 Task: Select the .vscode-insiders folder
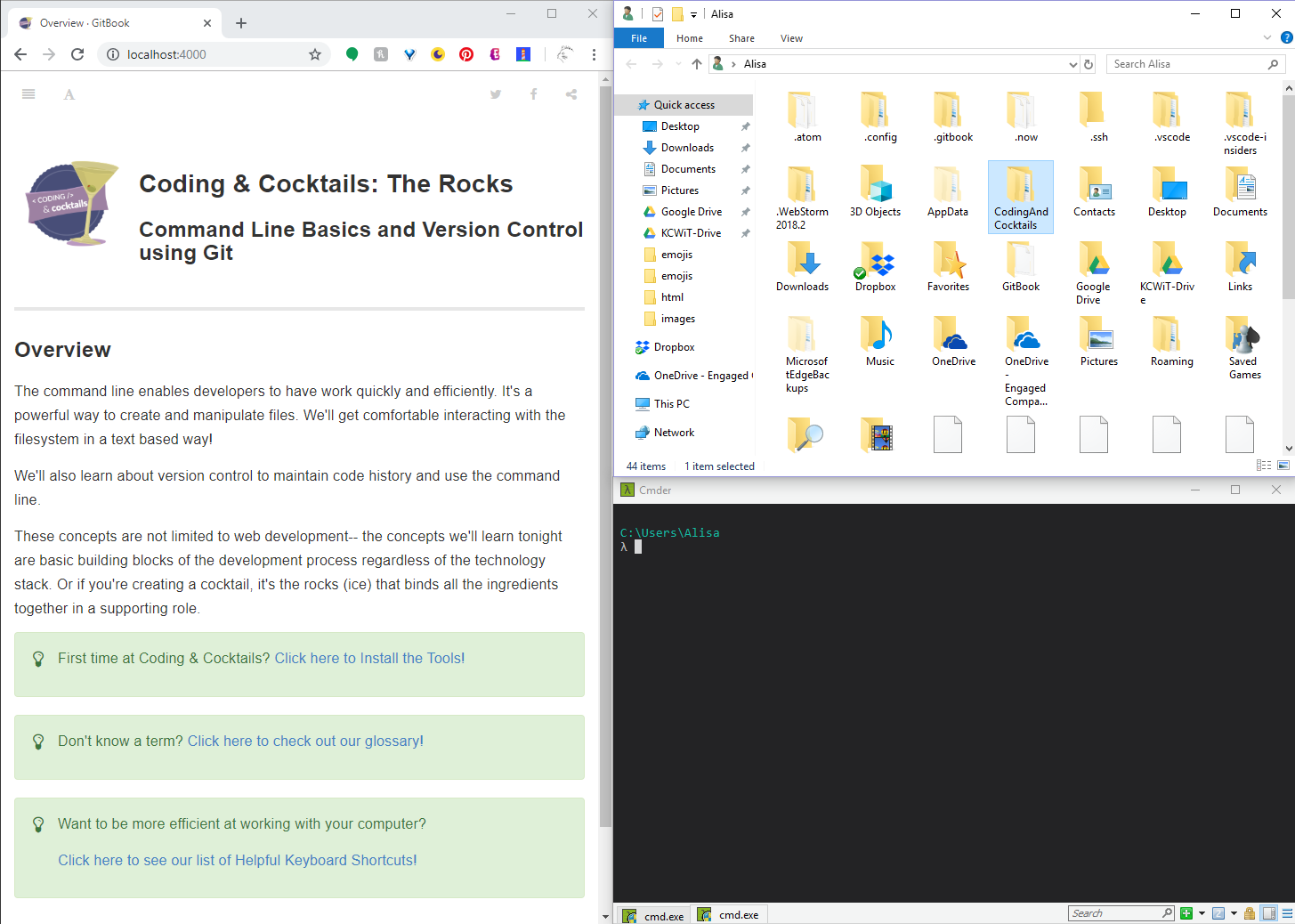click(1244, 123)
